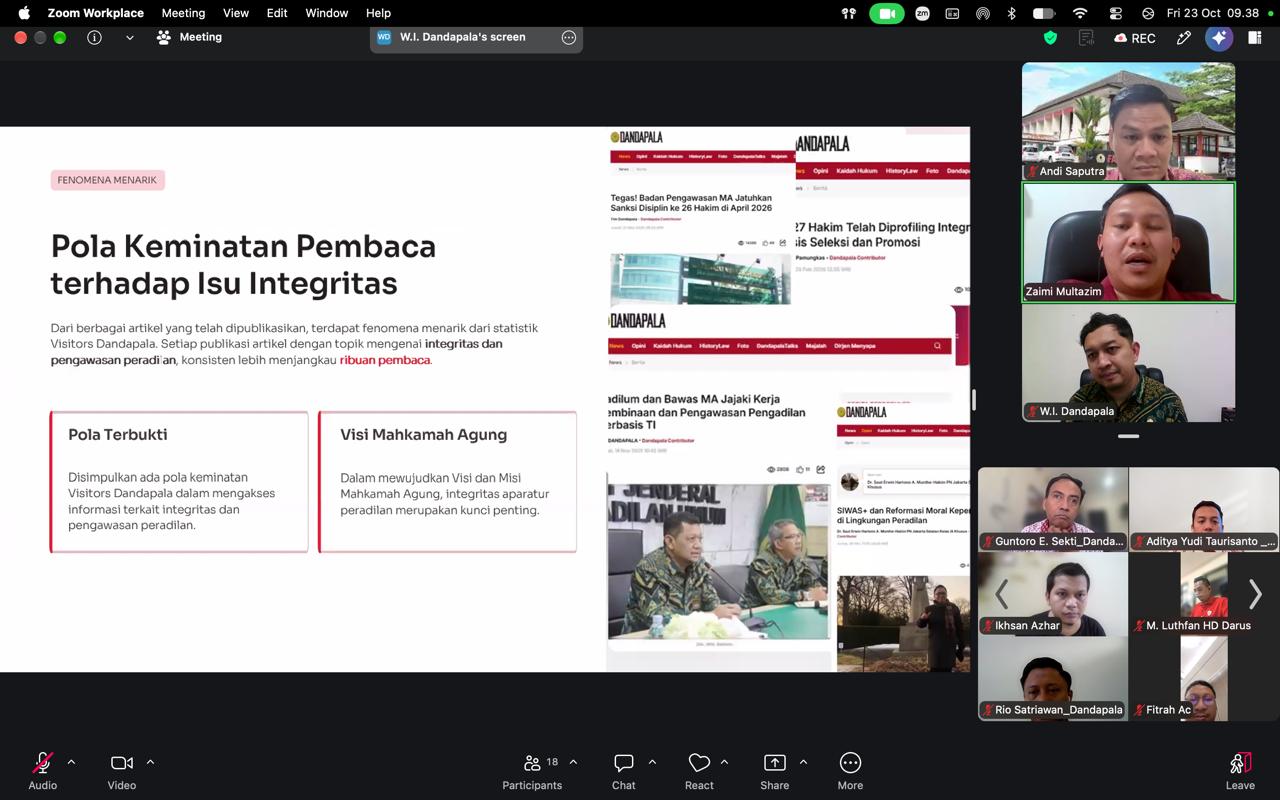Open the View menu
This screenshot has height=800, width=1280.
point(236,13)
